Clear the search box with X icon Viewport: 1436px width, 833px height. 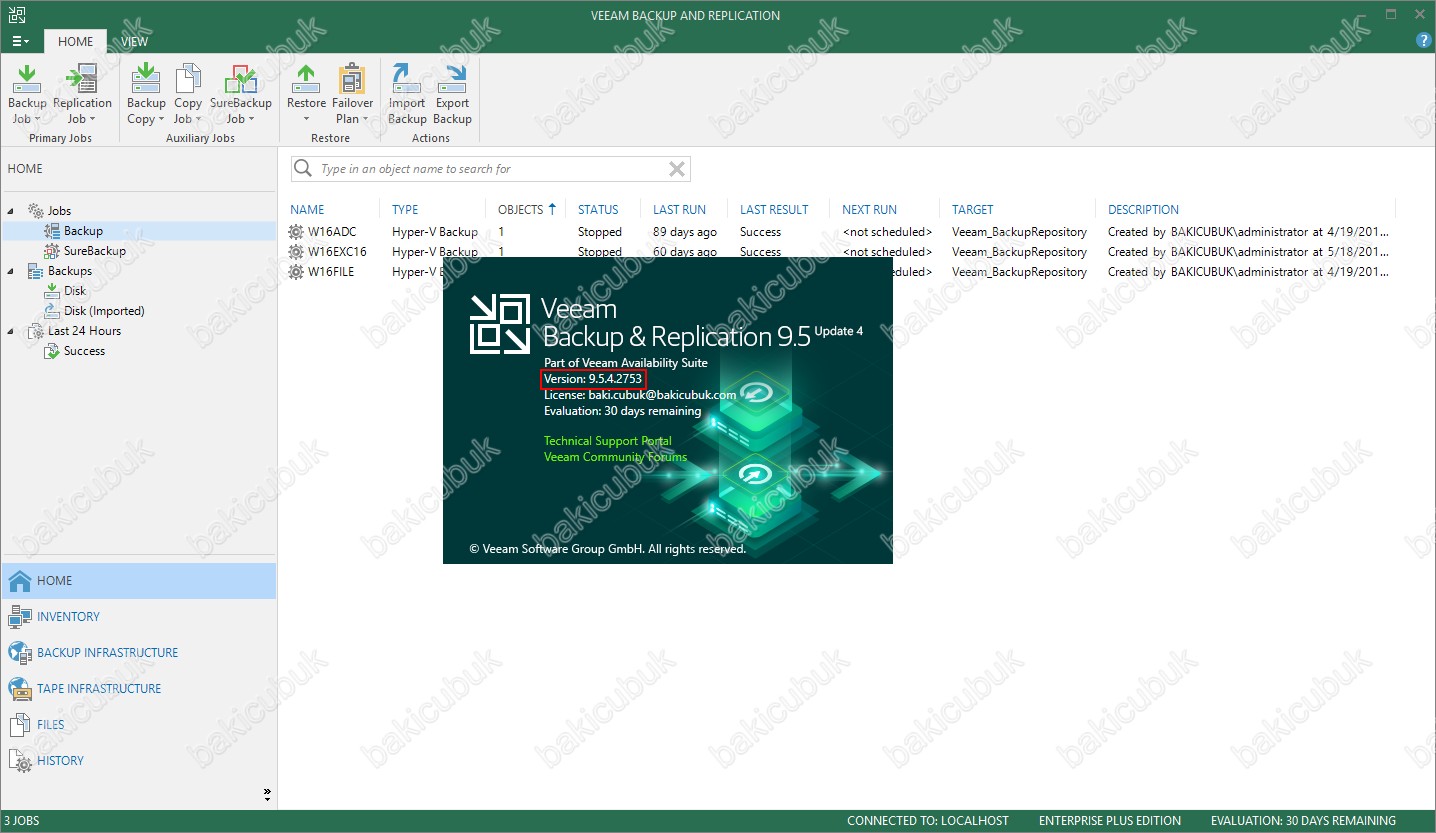tap(677, 169)
